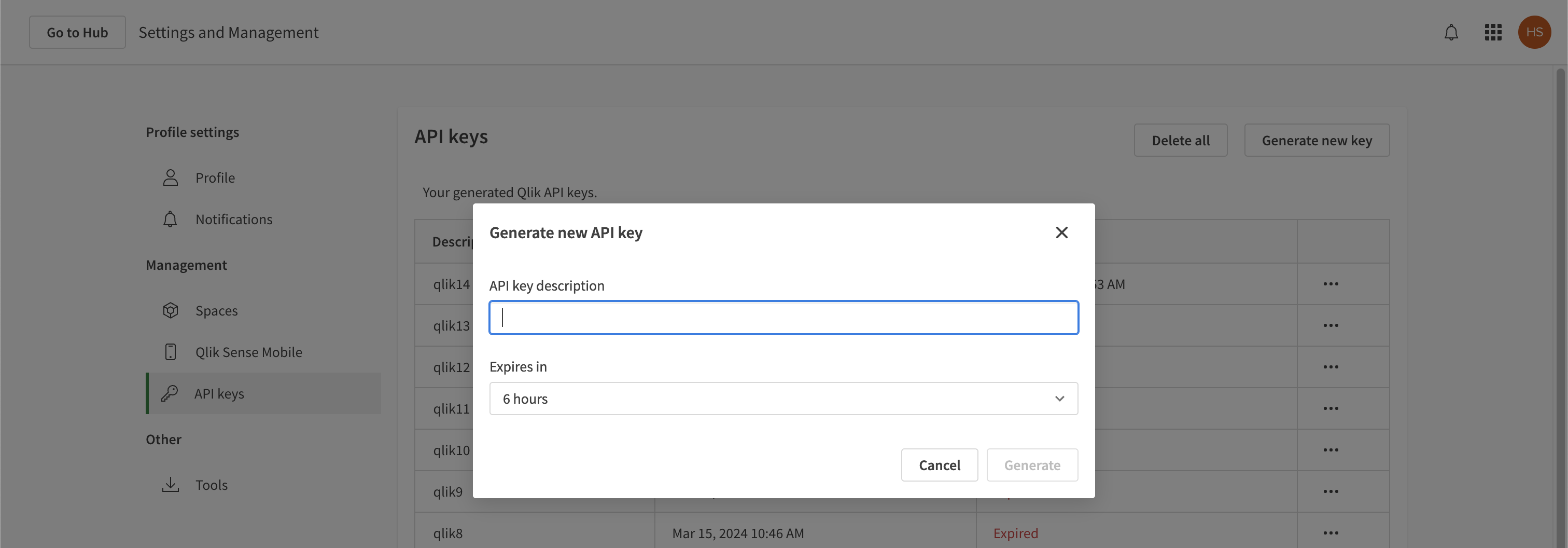Click inside the API key description field

(783, 317)
